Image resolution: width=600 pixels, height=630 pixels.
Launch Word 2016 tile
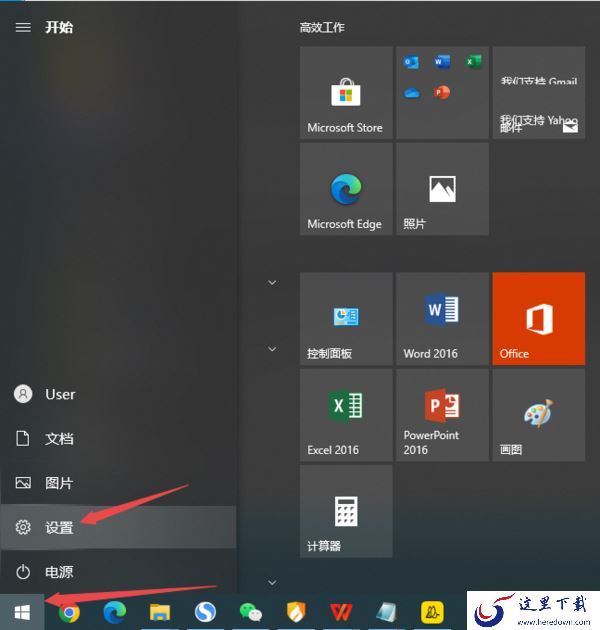(442, 319)
